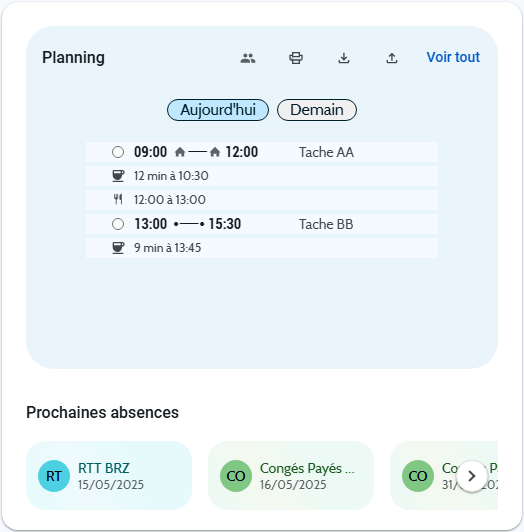Screen dimensions: 524x532
Task: Click the Tache AA task label
Action: (x=326, y=152)
